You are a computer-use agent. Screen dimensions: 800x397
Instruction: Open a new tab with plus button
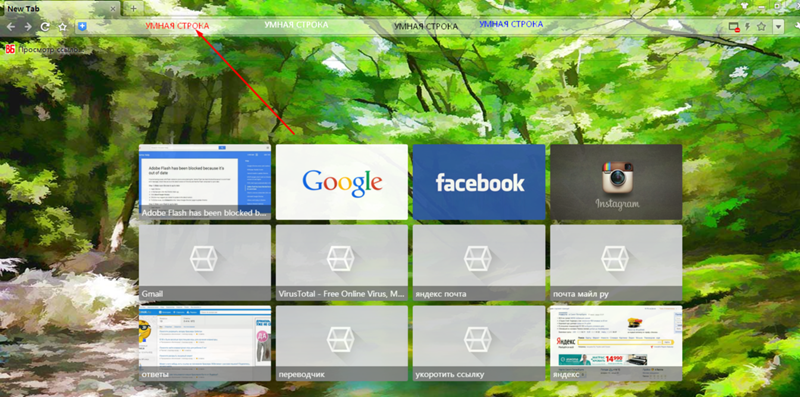tap(133, 8)
